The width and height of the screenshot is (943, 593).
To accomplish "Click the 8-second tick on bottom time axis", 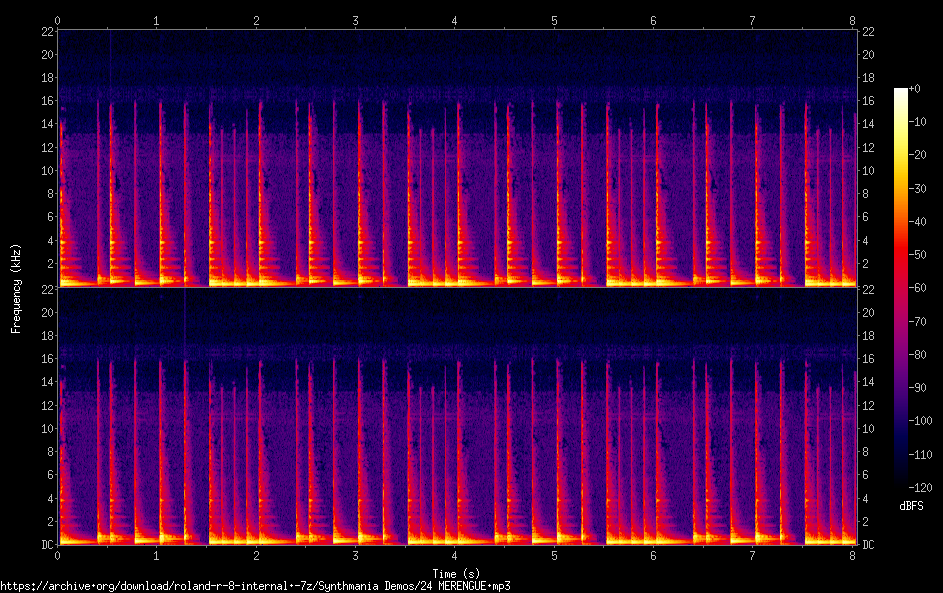I will (852, 555).
